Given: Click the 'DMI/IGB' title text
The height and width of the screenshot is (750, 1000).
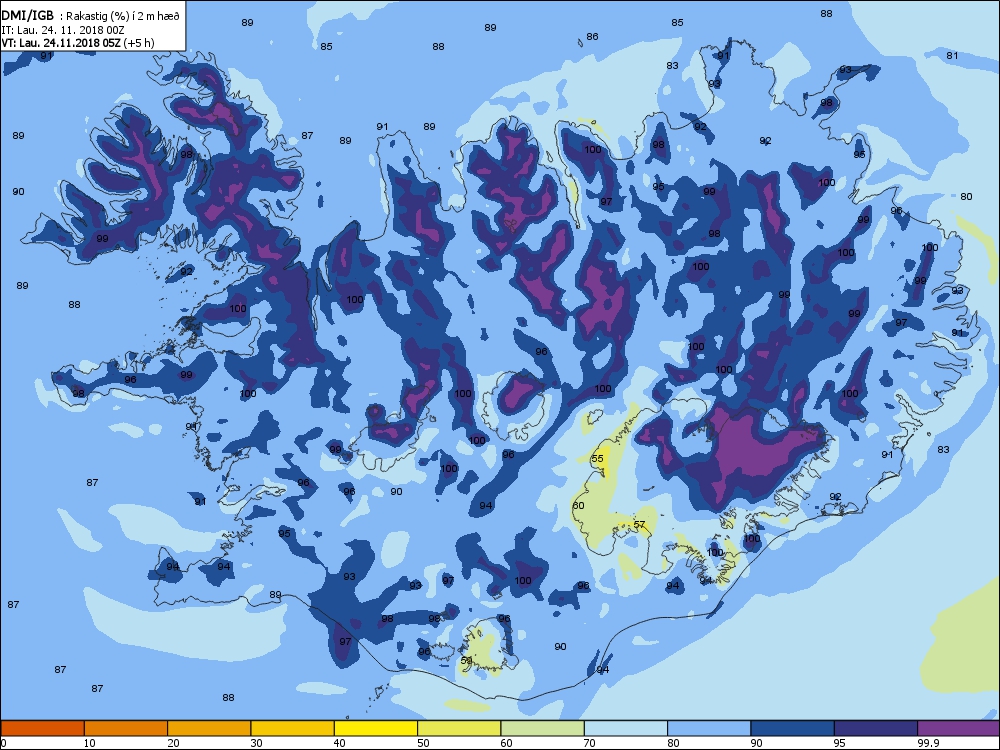Looking at the screenshot, I should (28, 16).
